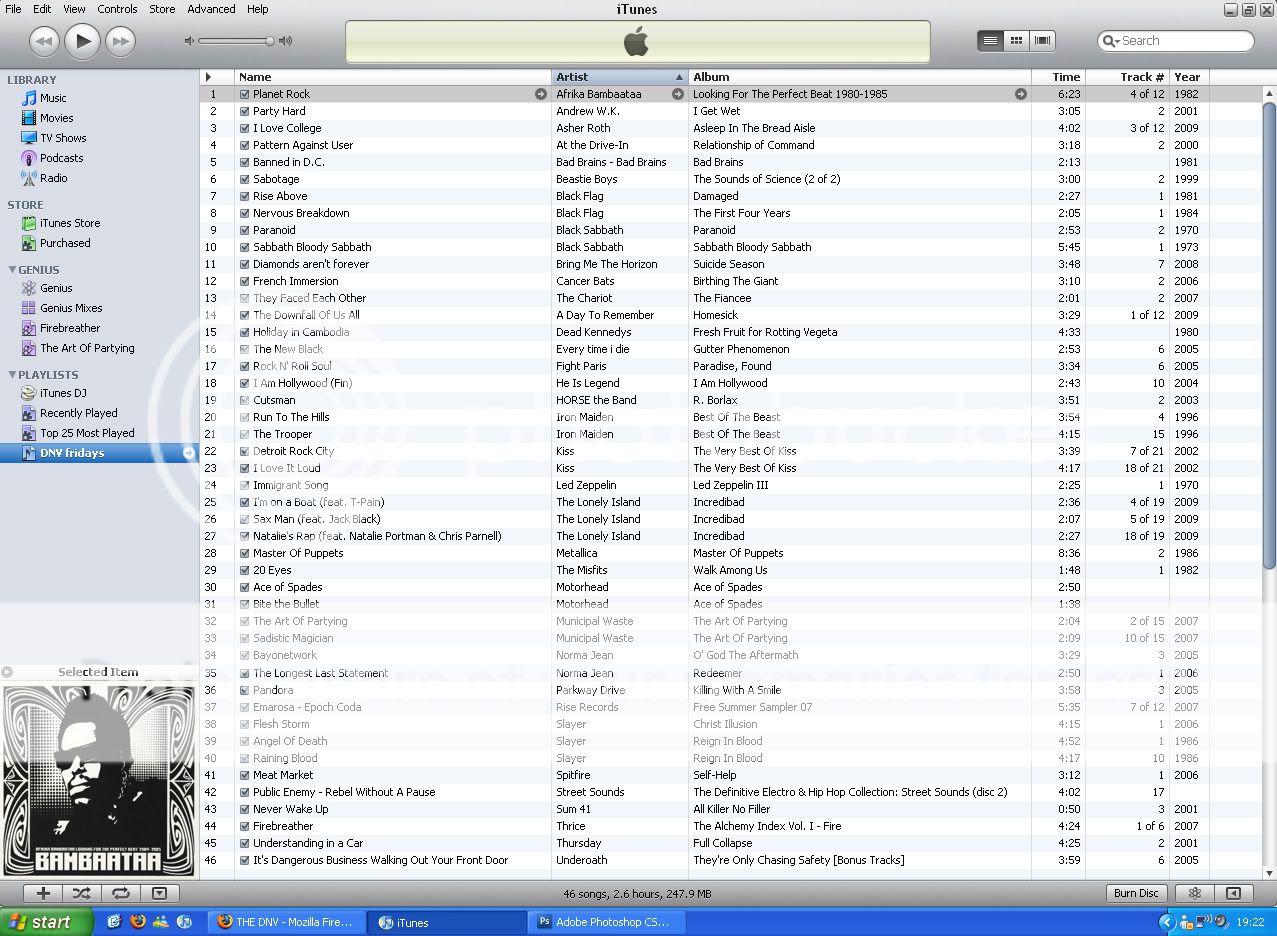Viewport: 1277px width, 936px height.
Task: Uncheck the Sabotage track checkbox
Action: click(x=244, y=179)
